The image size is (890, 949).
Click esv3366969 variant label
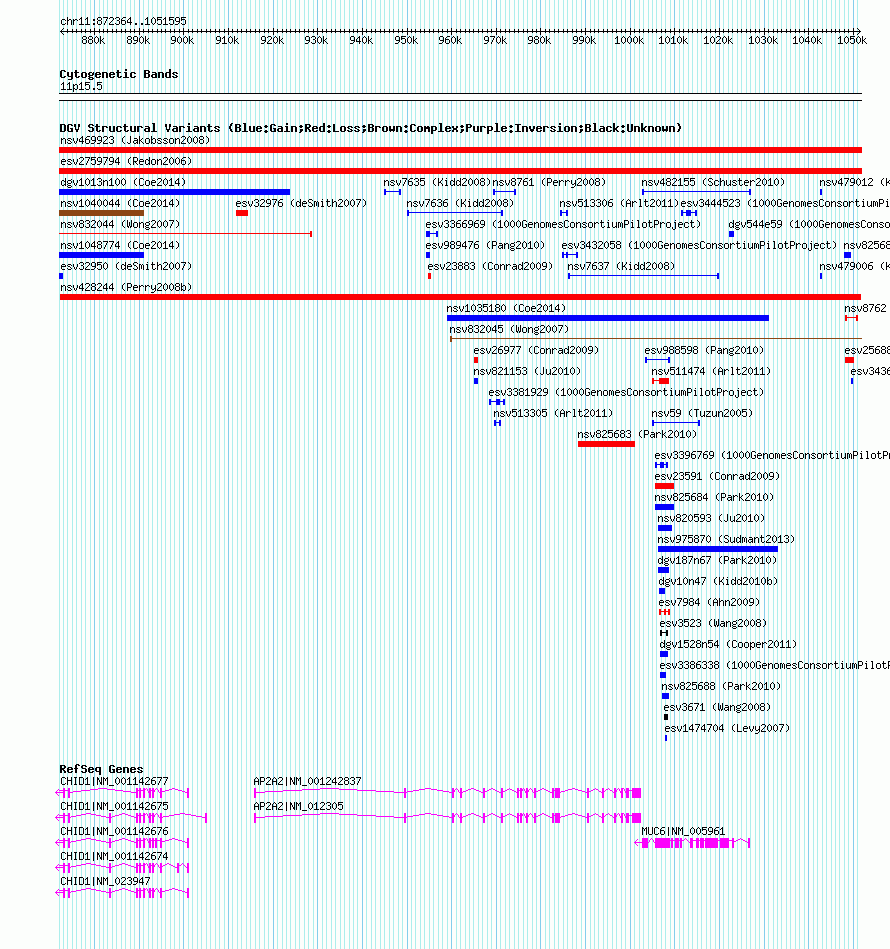click(563, 224)
